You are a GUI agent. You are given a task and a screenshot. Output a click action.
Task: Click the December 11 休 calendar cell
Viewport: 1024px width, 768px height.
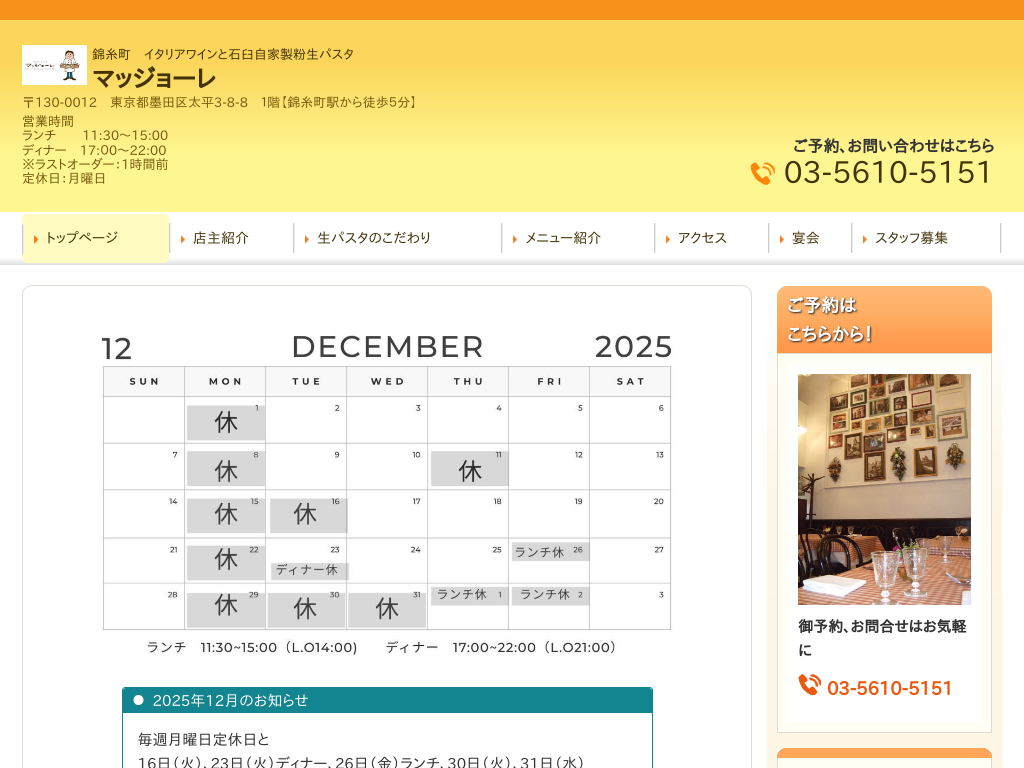coord(469,470)
